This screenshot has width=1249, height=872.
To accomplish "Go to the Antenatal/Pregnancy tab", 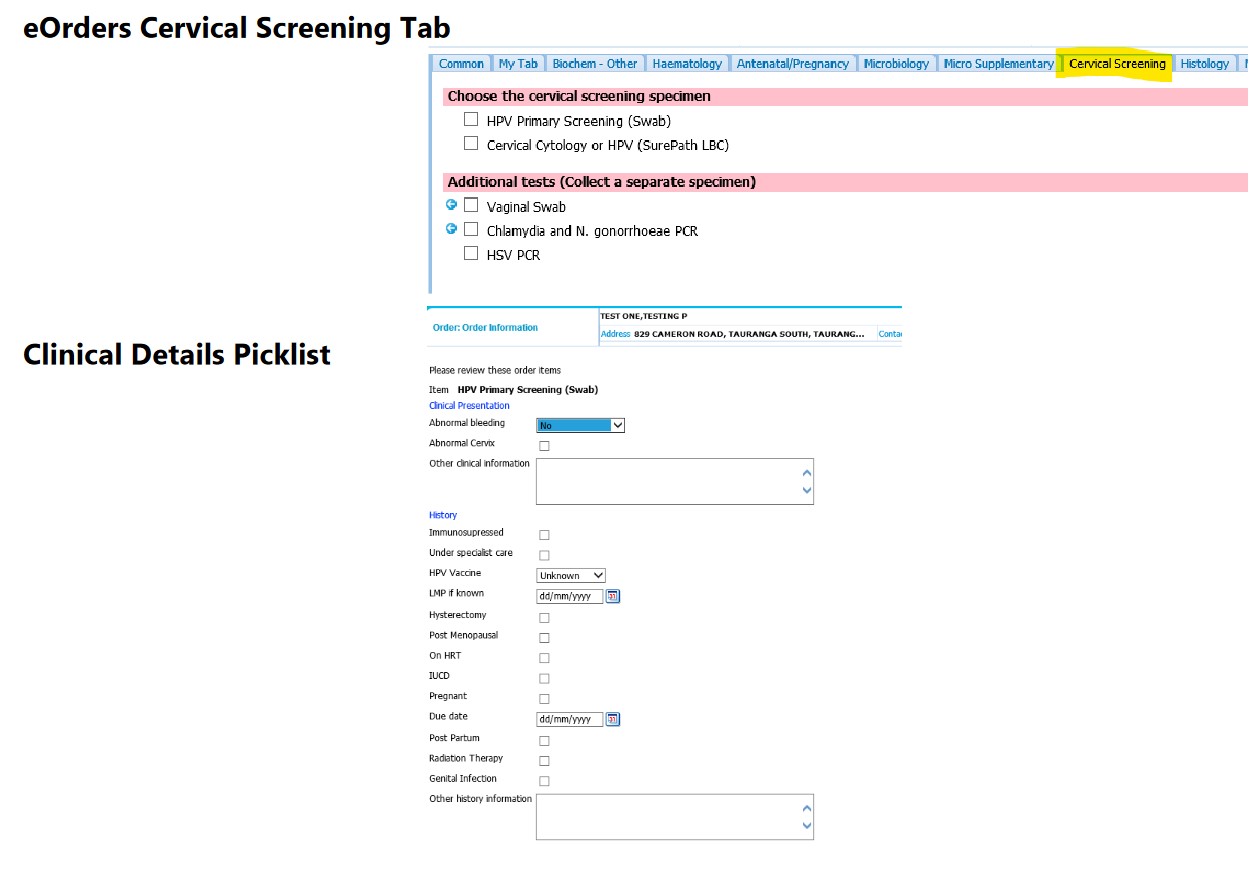I will point(793,63).
